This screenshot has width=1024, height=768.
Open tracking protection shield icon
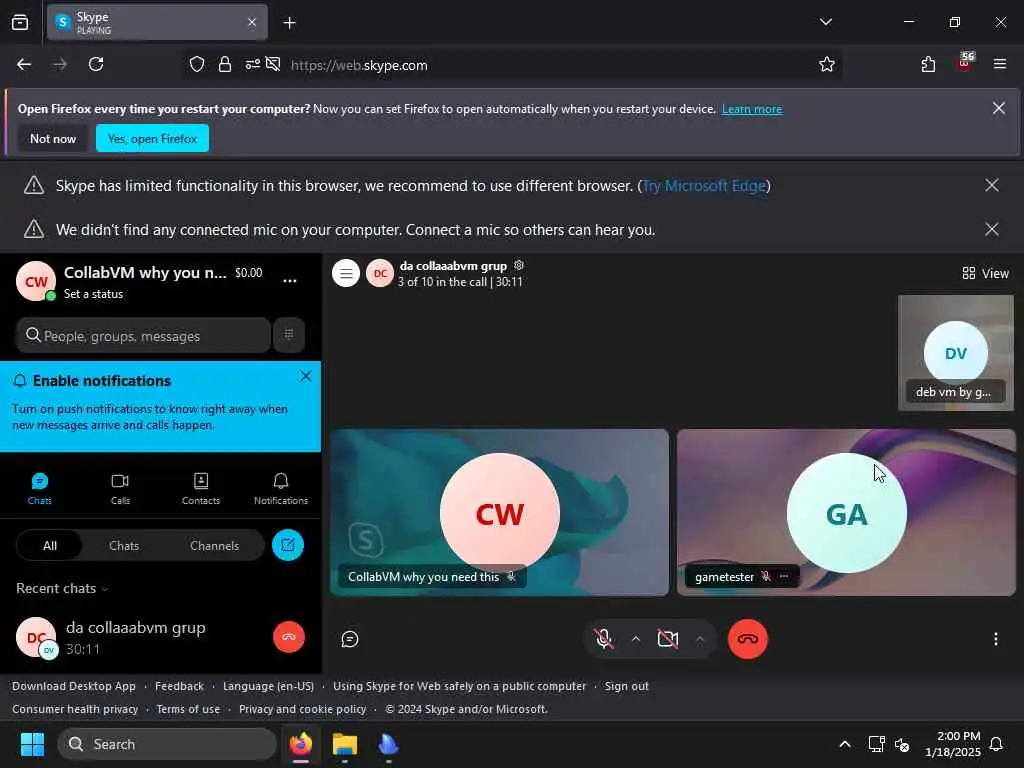point(197,64)
